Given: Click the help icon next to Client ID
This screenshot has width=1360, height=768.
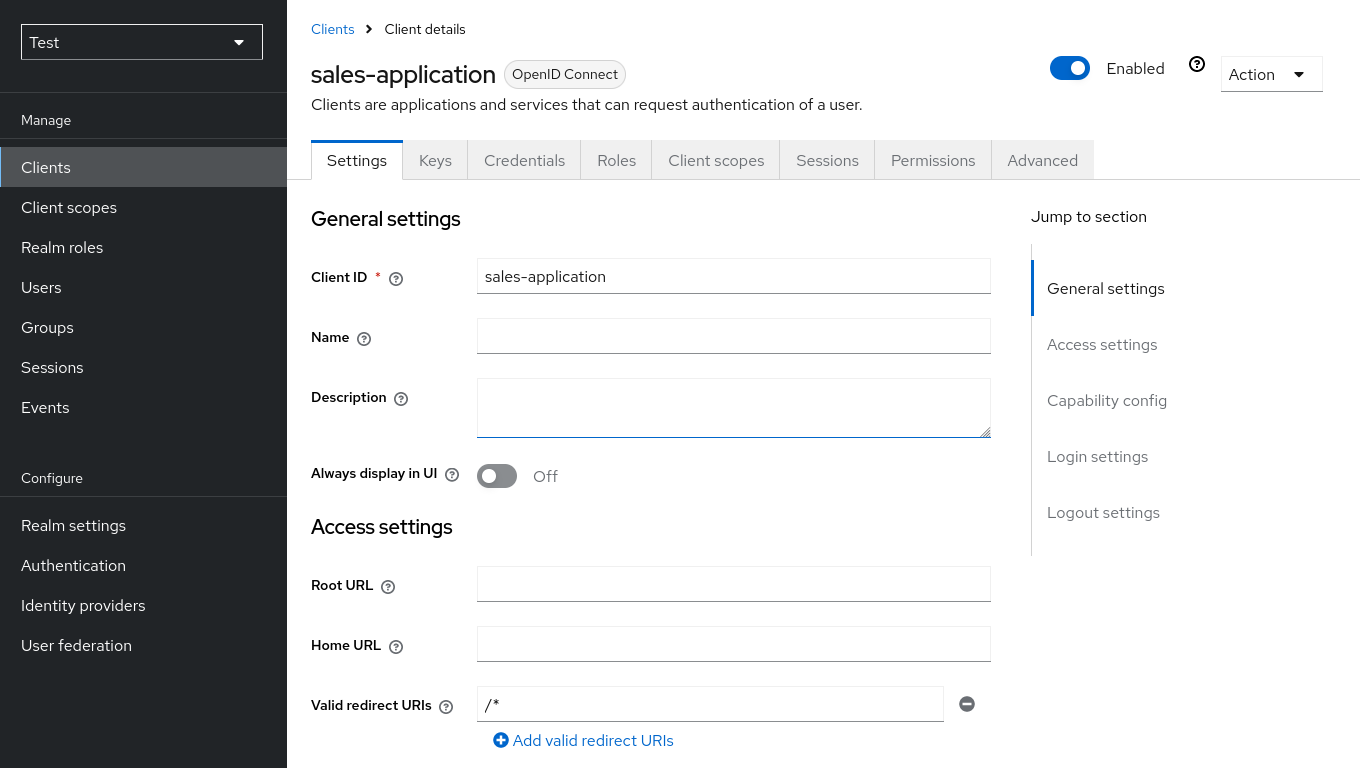Looking at the screenshot, I should 396,279.
